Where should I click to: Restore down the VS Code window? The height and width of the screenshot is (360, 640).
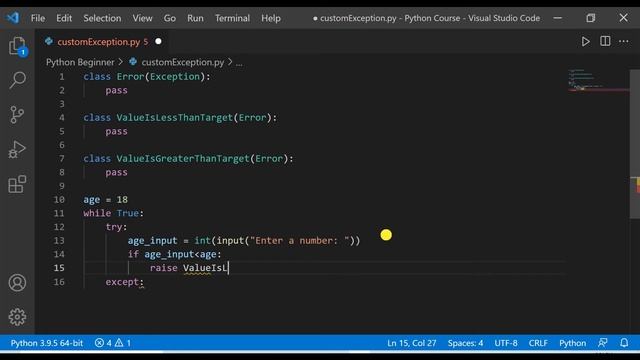click(x=591, y=18)
